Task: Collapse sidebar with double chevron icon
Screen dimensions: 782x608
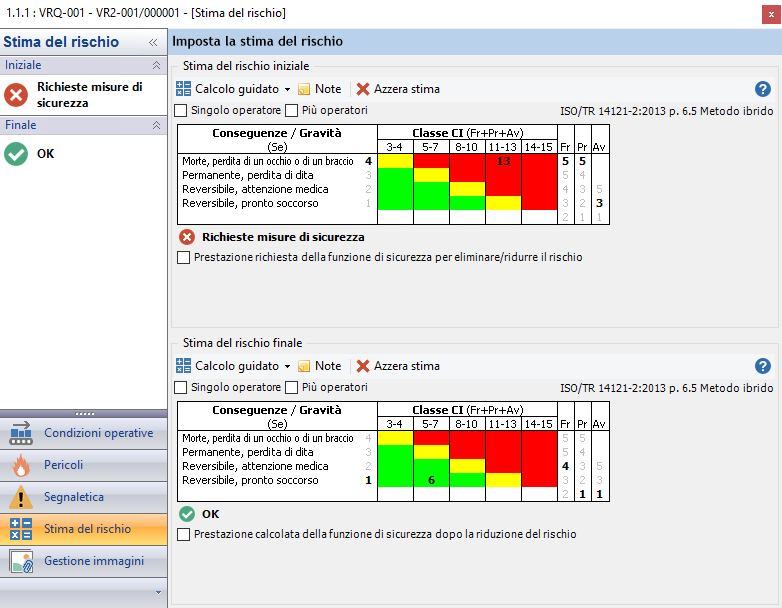Action: click(x=153, y=43)
